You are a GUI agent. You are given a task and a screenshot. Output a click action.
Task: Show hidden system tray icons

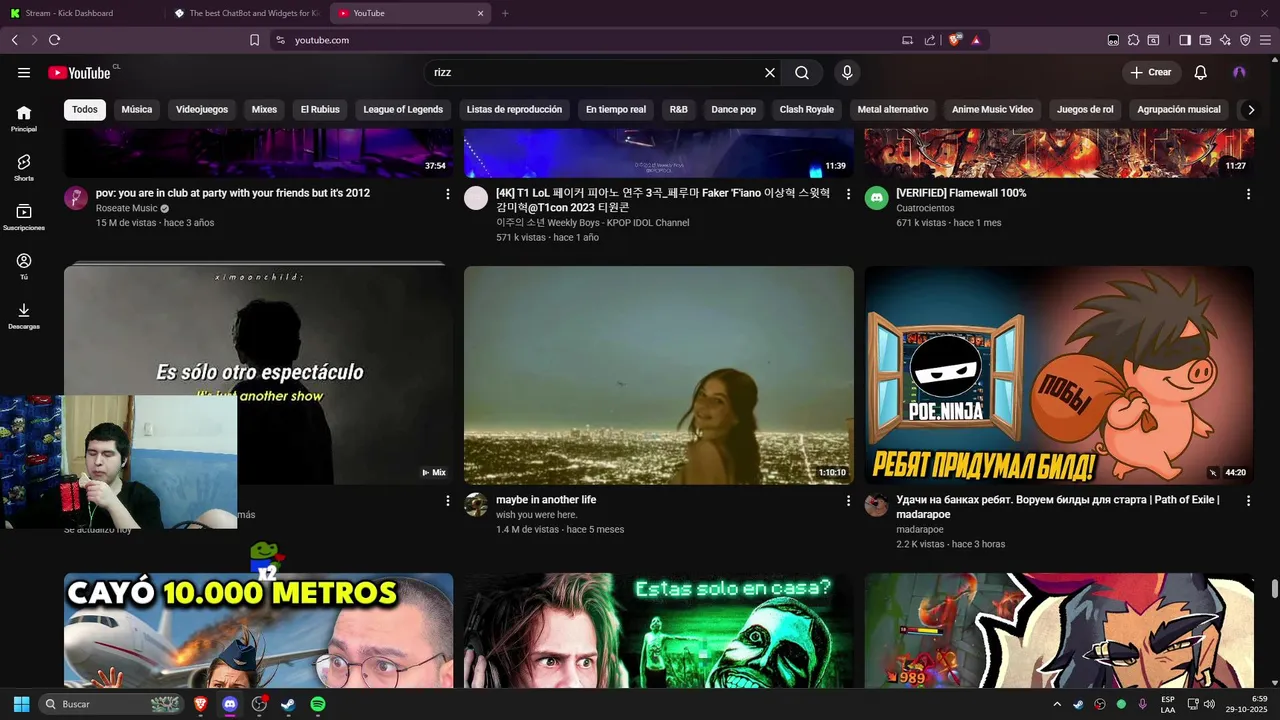(1057, 704)
